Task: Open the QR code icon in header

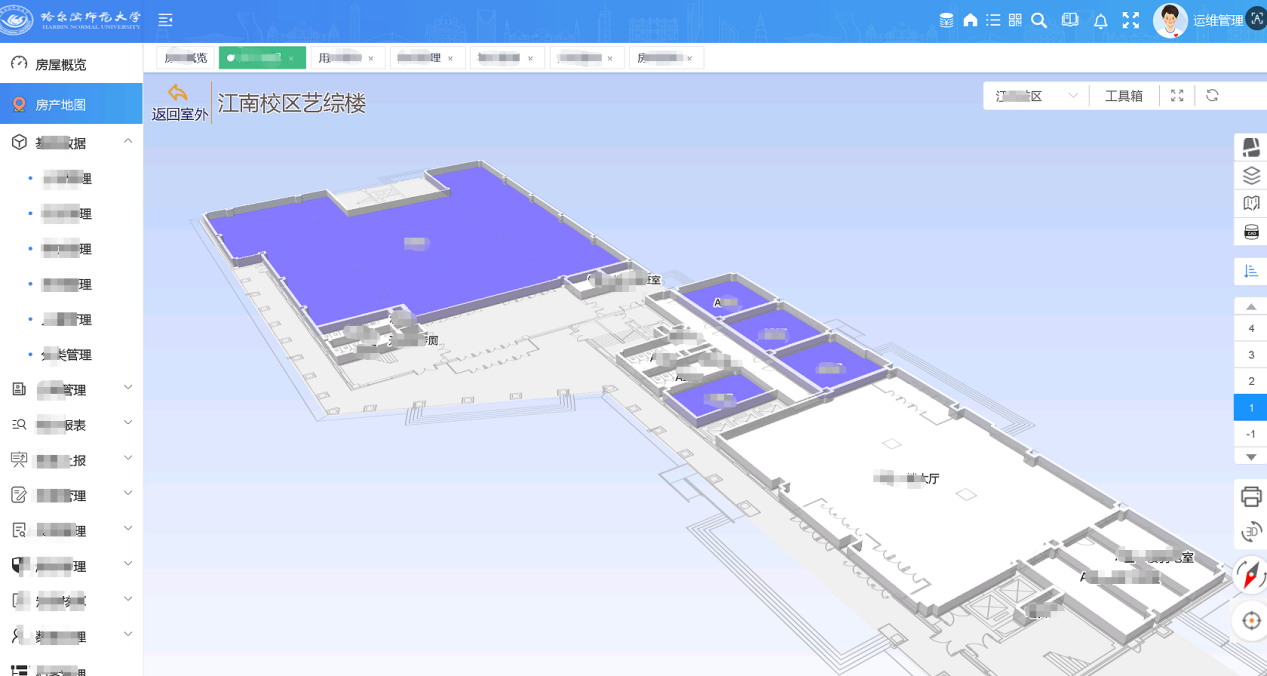Action: click(x=1015, y=21)
